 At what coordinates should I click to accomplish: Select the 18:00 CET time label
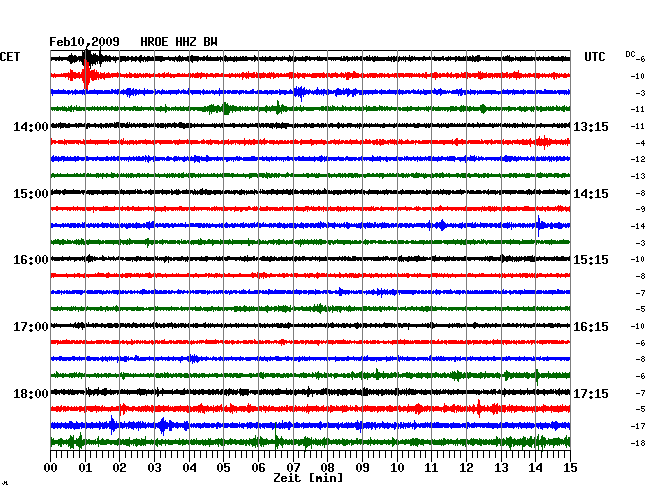(31, 393)
